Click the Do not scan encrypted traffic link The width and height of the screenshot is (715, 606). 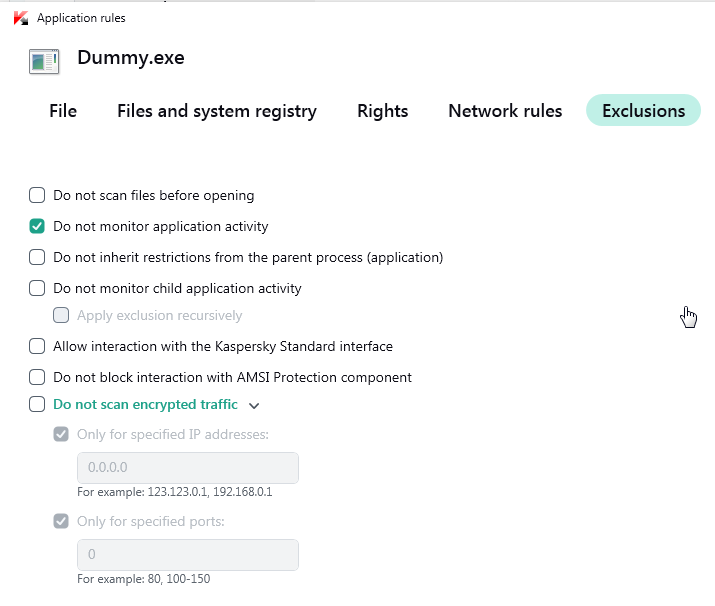(x=145, y=404)
